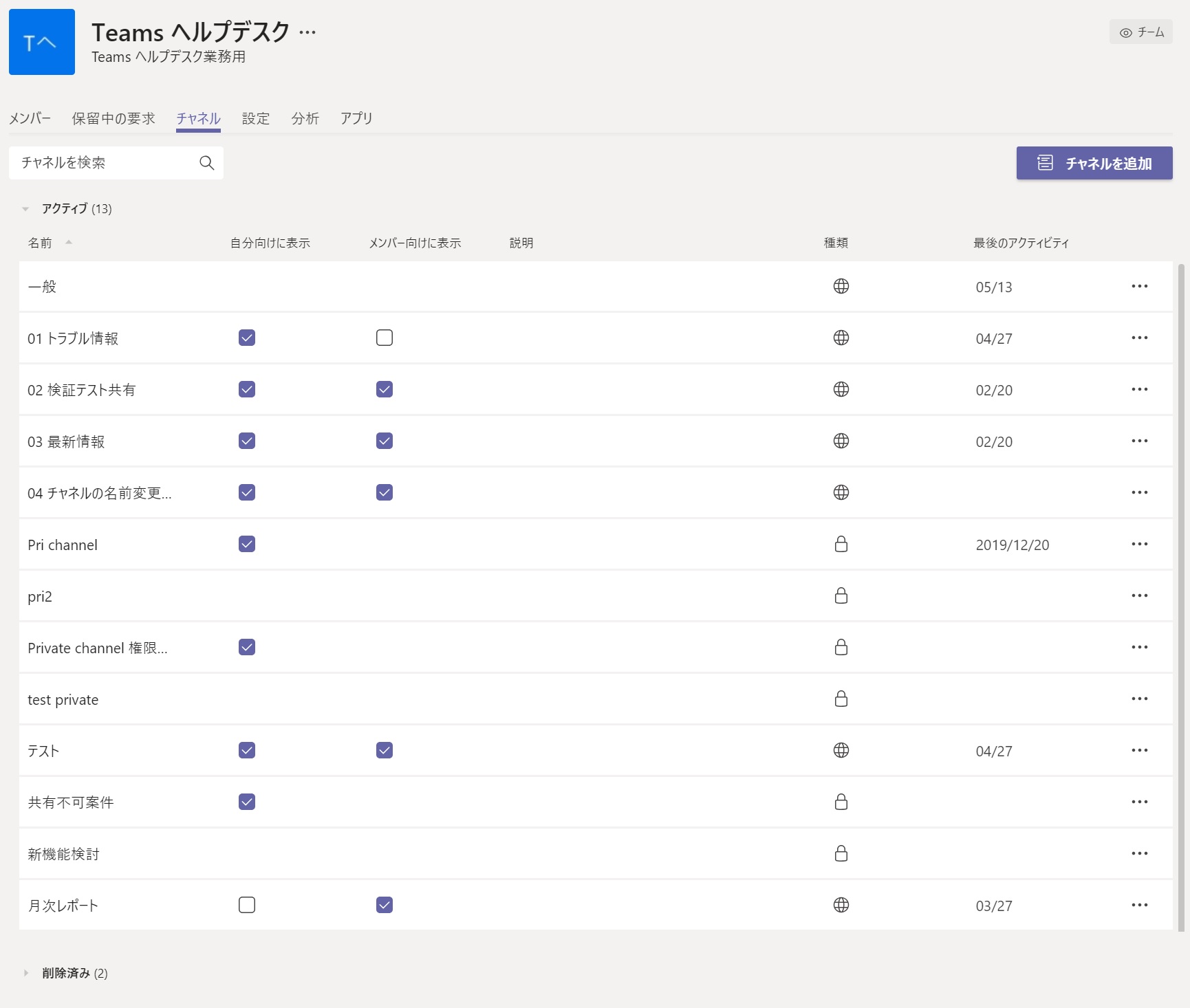
Task: Select the チャネル tab
Action: click(198, 118)
